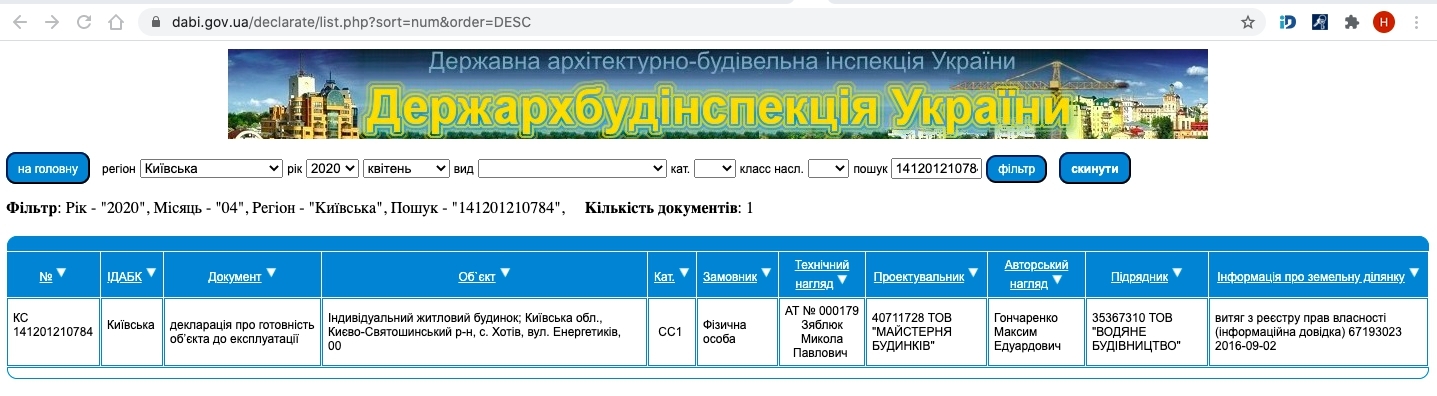1437x396 pixels.
Task: Sort arrow next to Документ column
Action: point(271,272)
